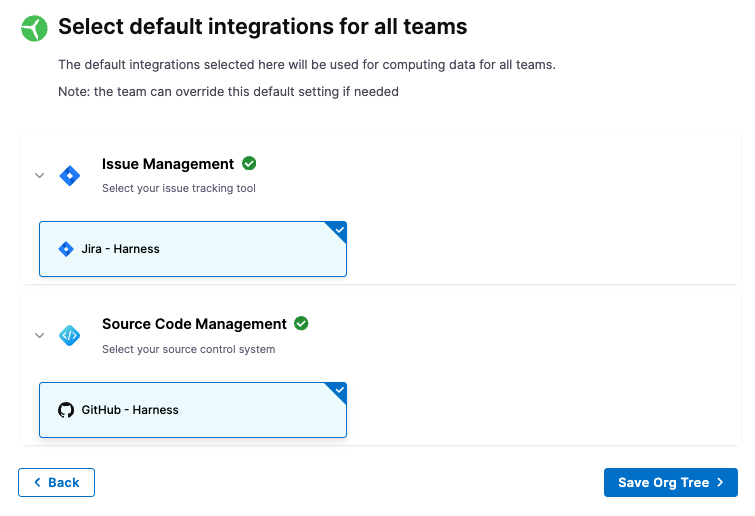Click the green Harness logo icon

pos(35,28)
